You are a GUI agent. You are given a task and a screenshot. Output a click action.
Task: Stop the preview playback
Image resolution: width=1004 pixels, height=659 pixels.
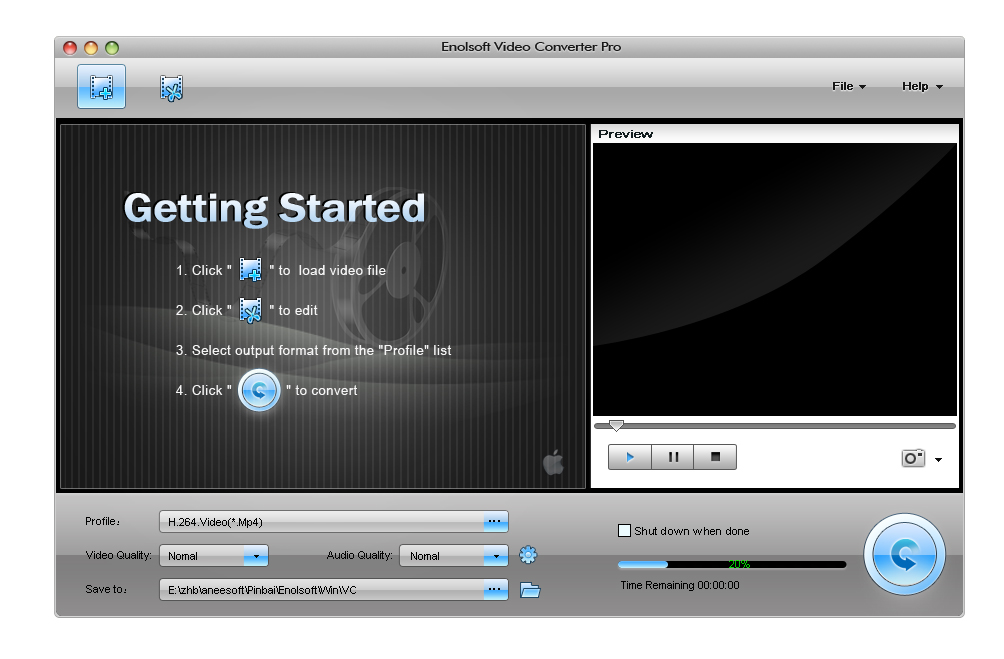715,457
